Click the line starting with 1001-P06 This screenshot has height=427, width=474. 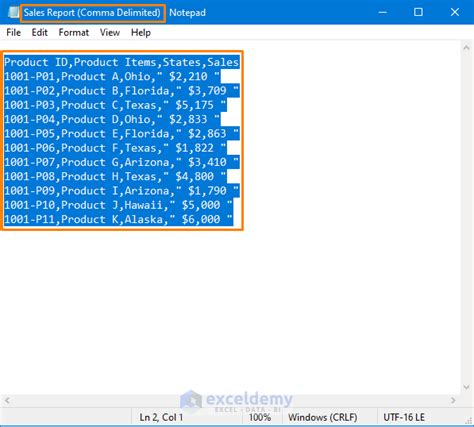(x=115, y=148)
